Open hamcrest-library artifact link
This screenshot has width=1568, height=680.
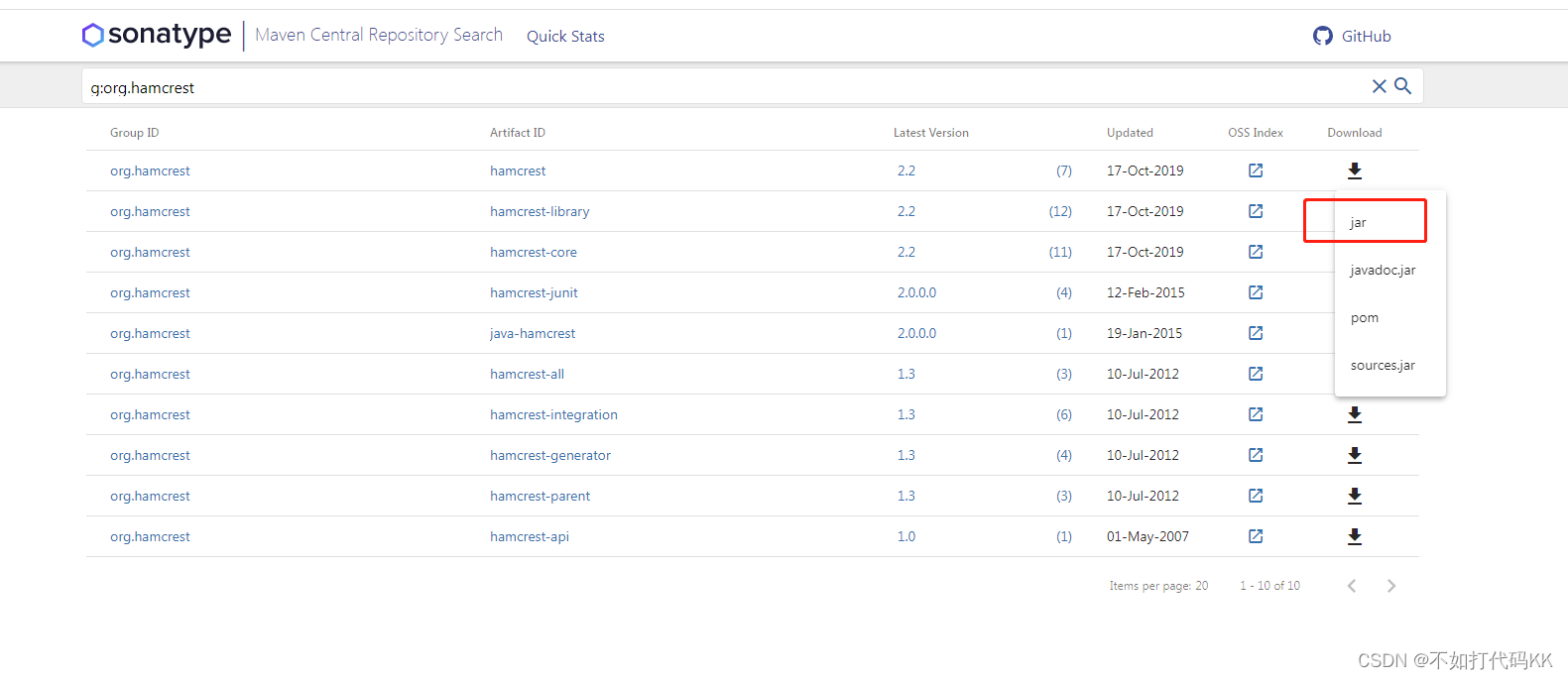(540, 211)
